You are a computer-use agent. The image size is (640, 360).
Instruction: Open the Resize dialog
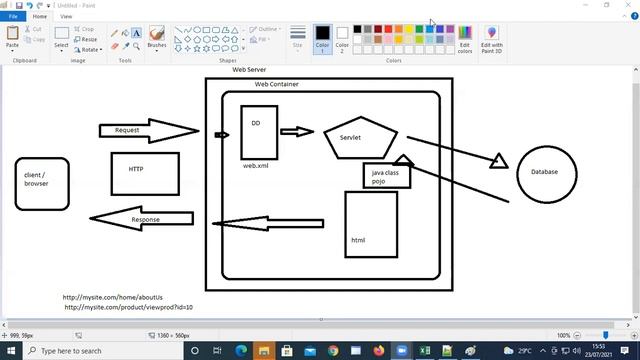tap(86, 40)
